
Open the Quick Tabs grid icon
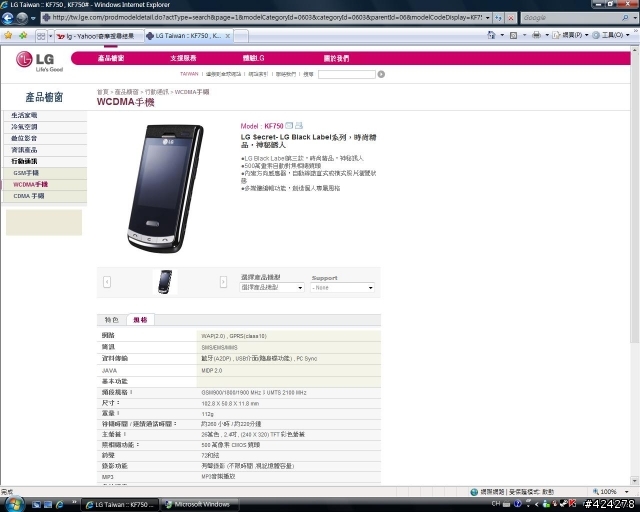[x=41, y=36]
